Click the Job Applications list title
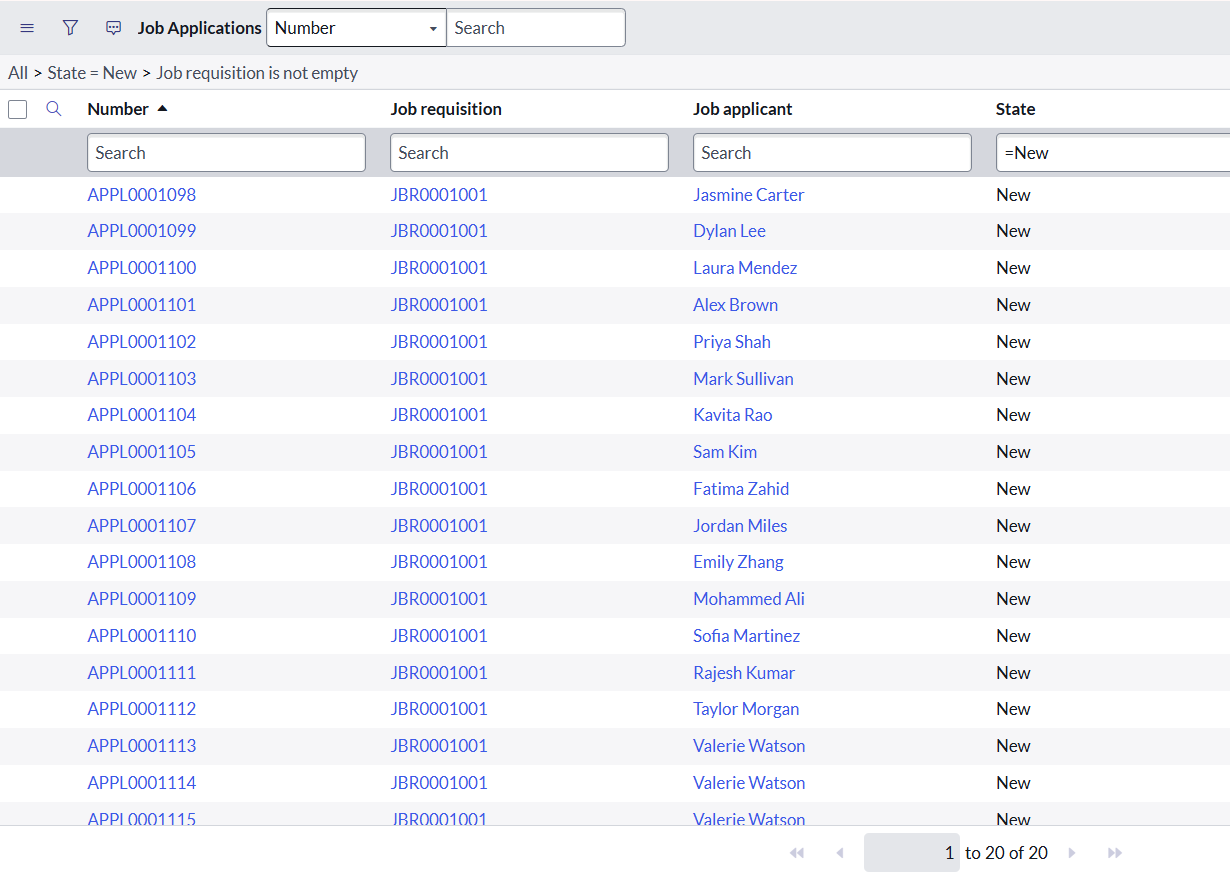 point(200,28)
